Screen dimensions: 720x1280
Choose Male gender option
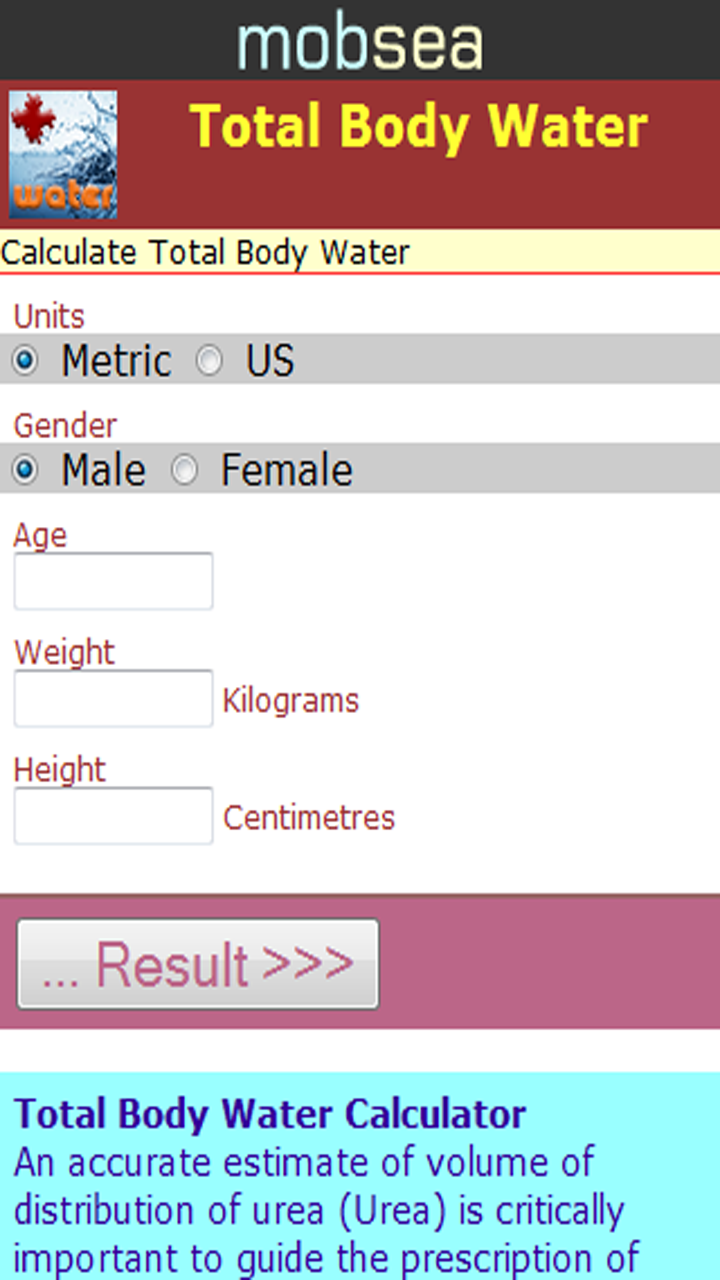tap(23, 469)
